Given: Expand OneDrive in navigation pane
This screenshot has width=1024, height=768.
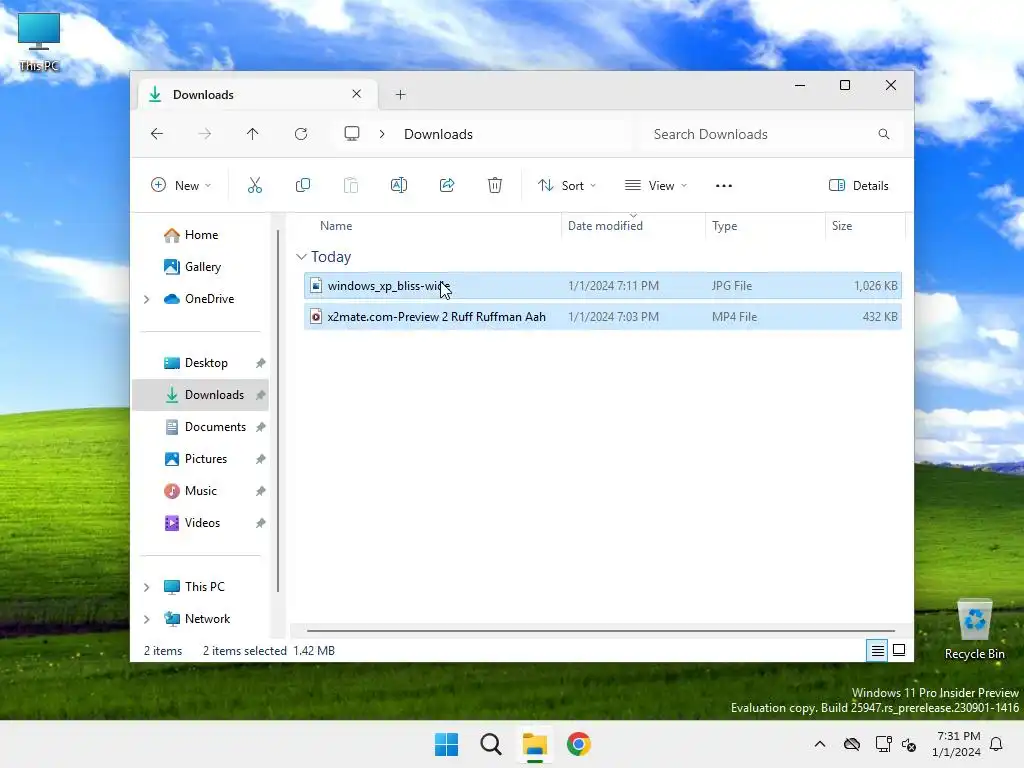Looking at the screenshot, I should [147, 299].
